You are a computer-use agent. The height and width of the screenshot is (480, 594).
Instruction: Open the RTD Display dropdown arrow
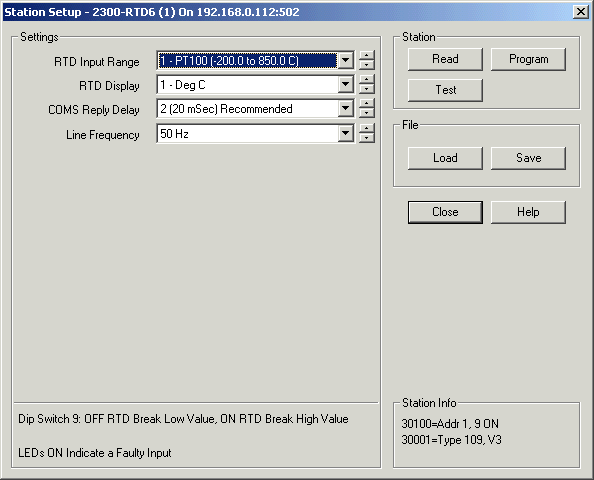[345, 85]
